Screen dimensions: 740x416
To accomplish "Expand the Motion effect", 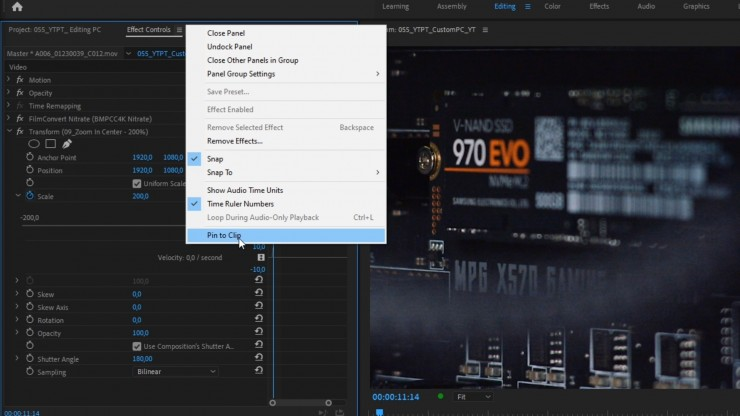I will coord(8,80).
